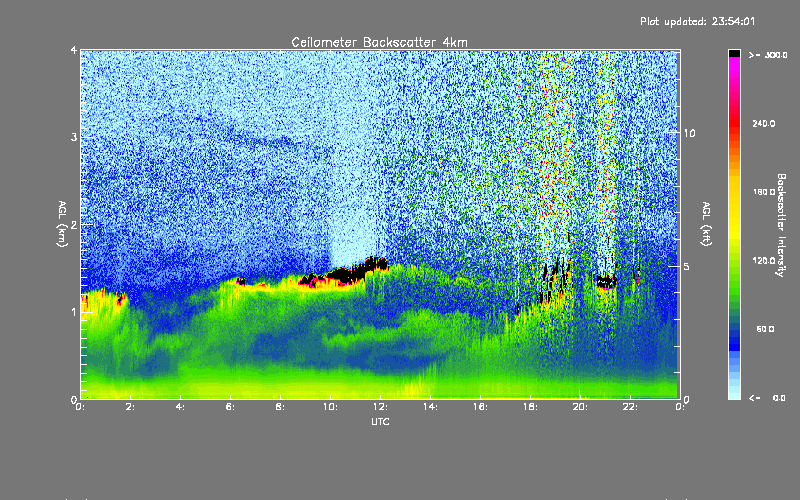The height and width of the screenshot is (500, 800).
Task: Click the '5' kft tick label on the right axis
Action: (x=686, y=266)
